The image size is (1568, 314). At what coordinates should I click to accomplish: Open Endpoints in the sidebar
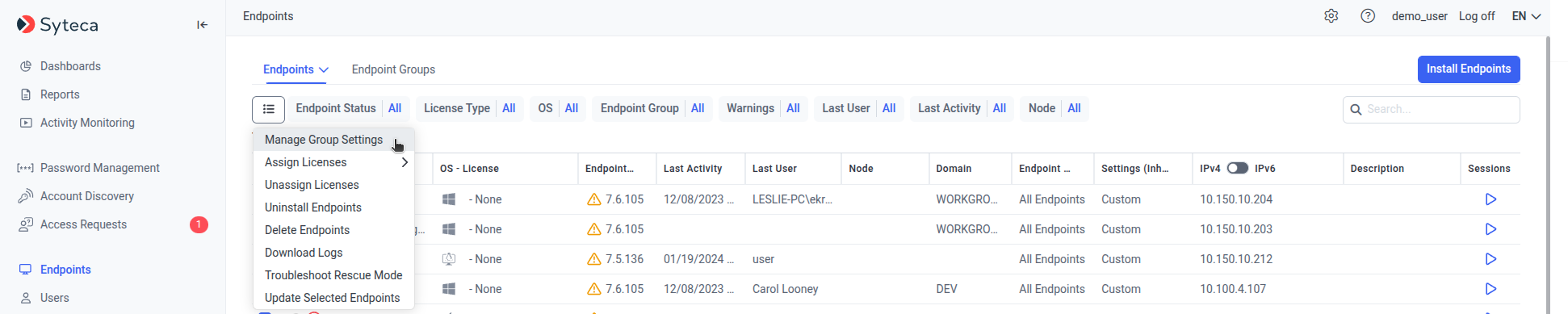tap(65, 270)
